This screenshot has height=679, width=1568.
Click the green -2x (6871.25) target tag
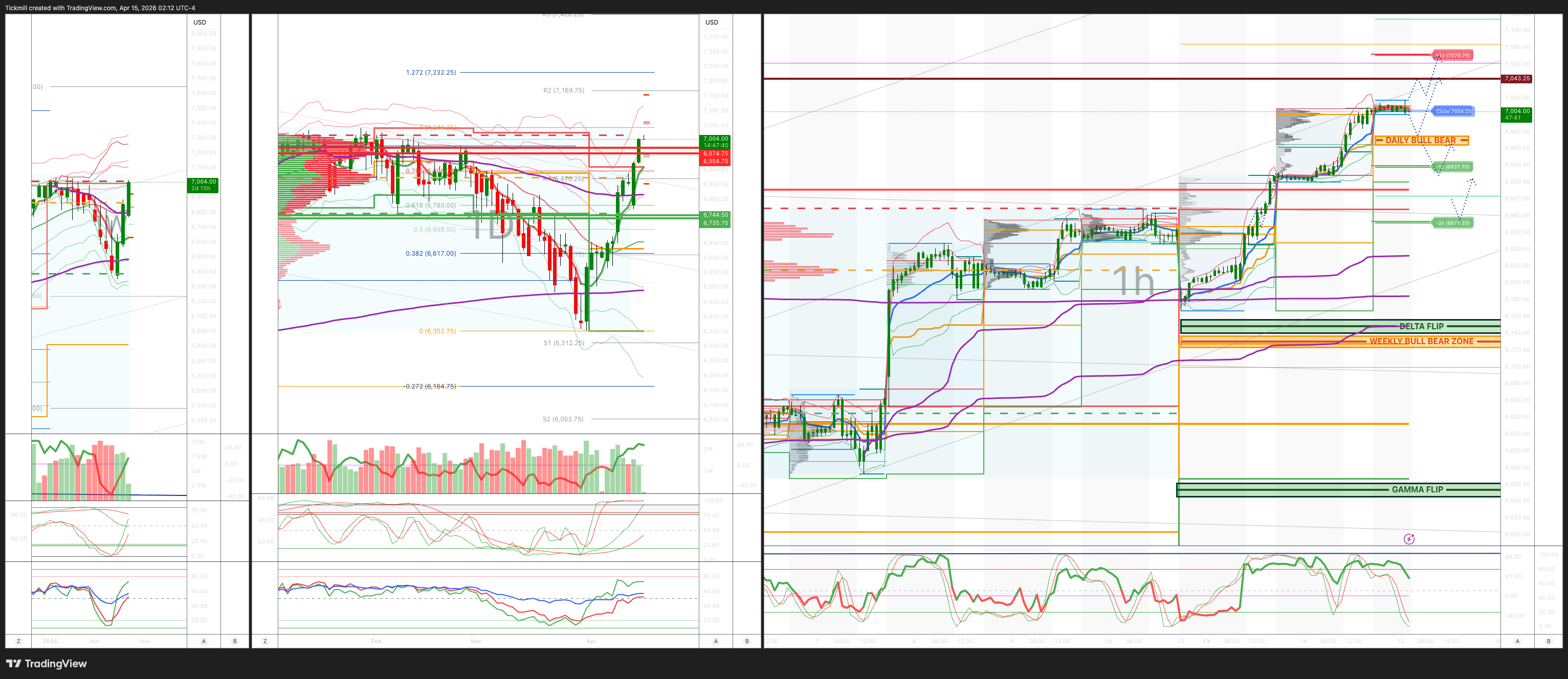tap(1452, 223)
